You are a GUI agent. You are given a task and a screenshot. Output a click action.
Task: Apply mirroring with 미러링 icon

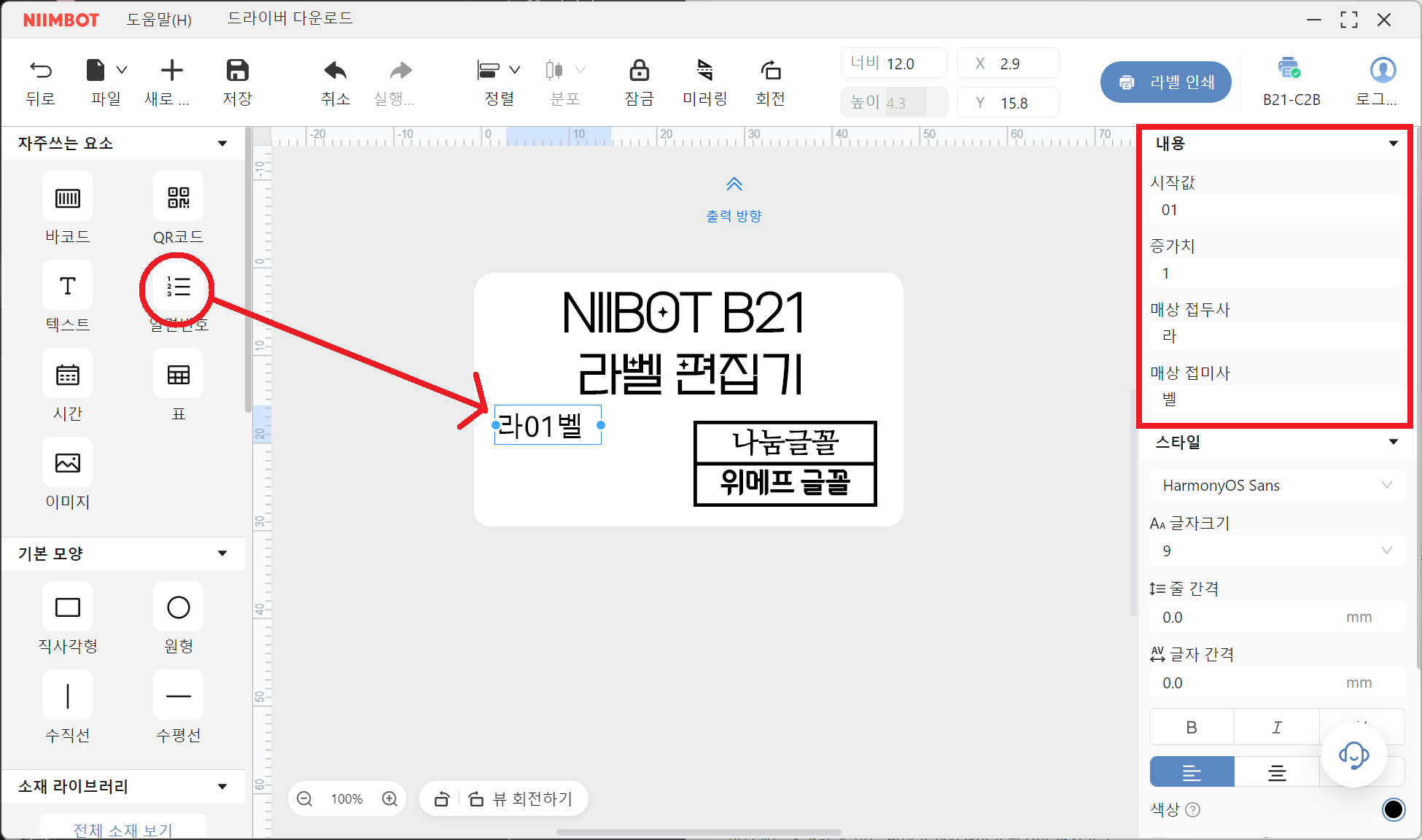tap(704, 70)
